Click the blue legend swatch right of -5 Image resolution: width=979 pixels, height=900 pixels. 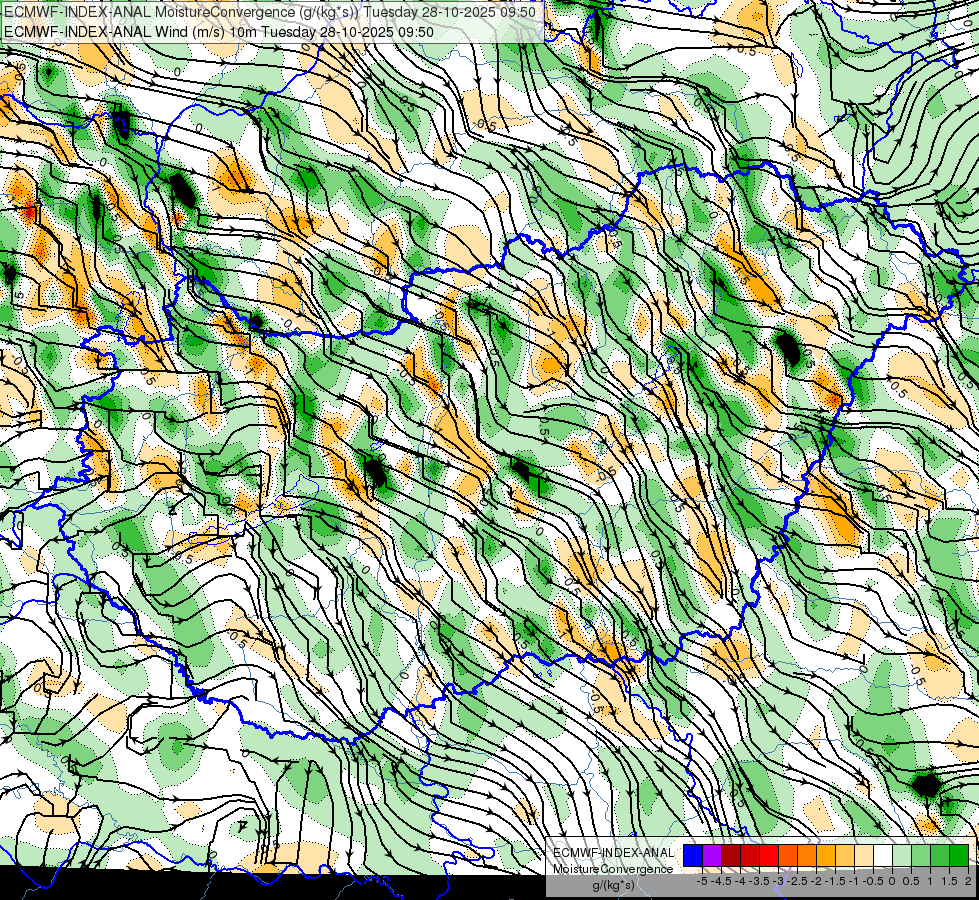click(693, 855)
